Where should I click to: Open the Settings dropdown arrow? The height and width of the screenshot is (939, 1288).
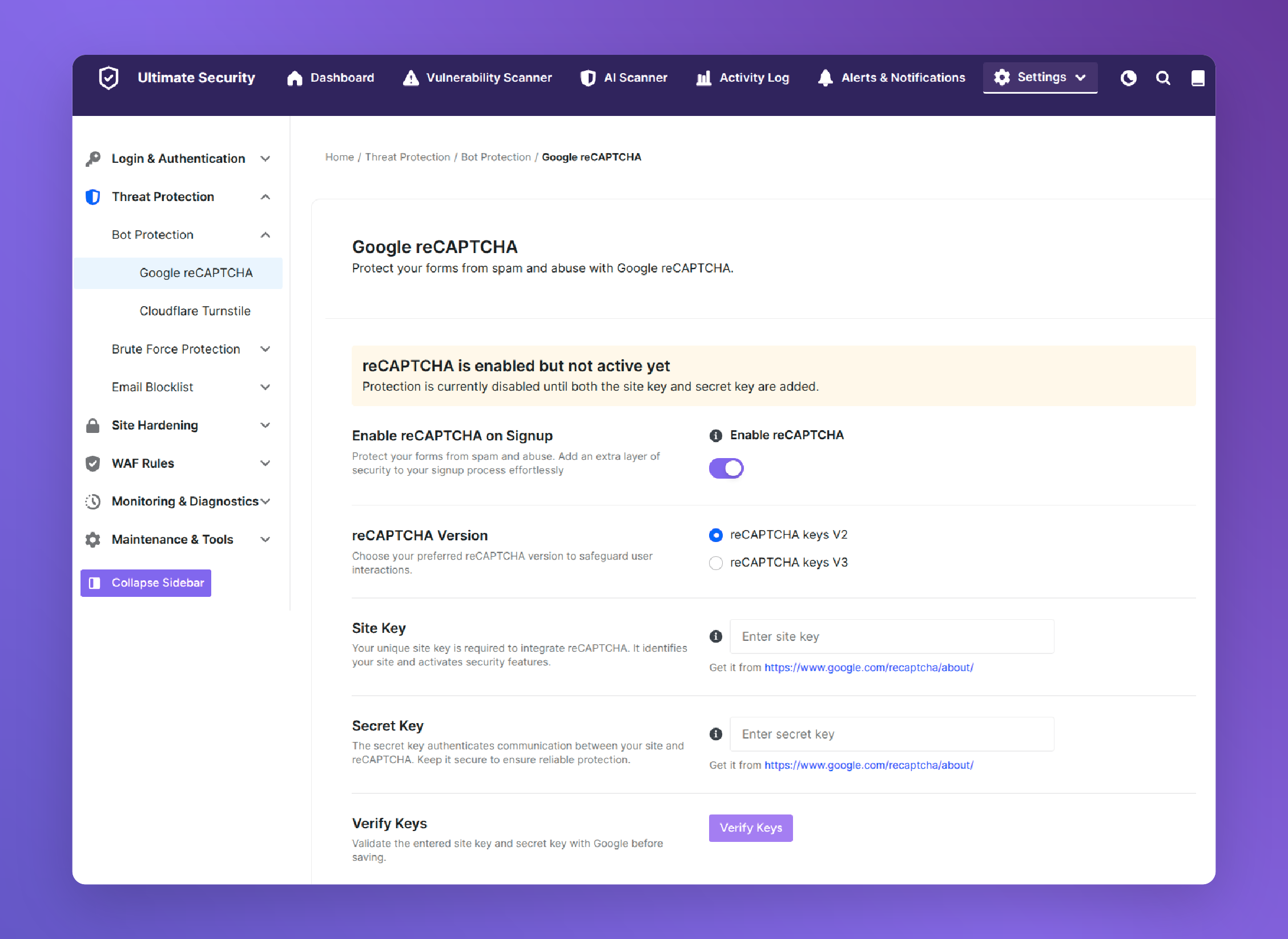coord(1080,78)
